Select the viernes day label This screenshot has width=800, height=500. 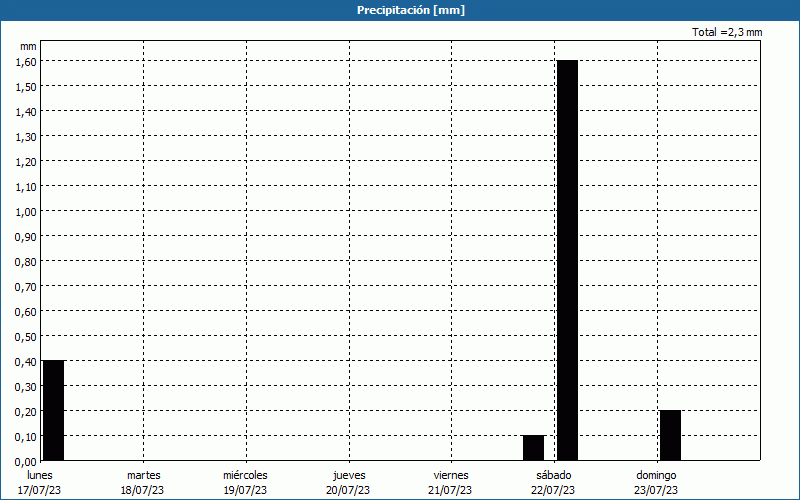pyautogui.click(x=451, y=475)
